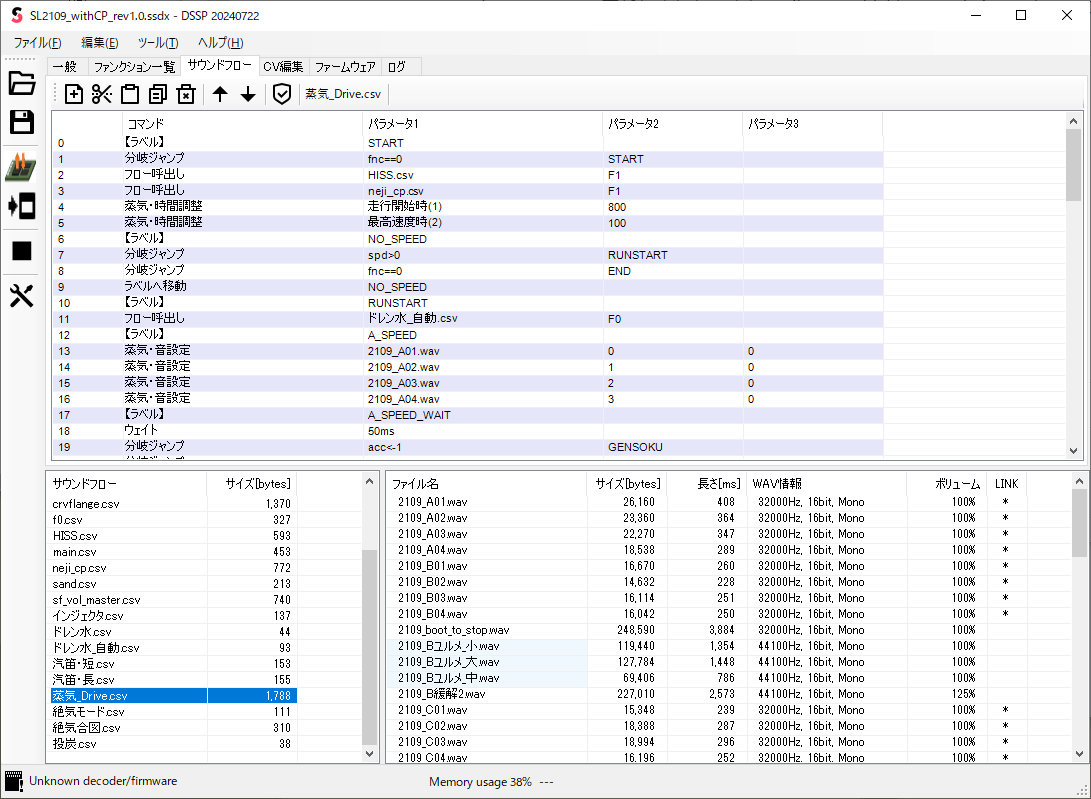1091x799 pixels.
Task: Select main.csv in the sound flow list
Action: click(75, 552)
